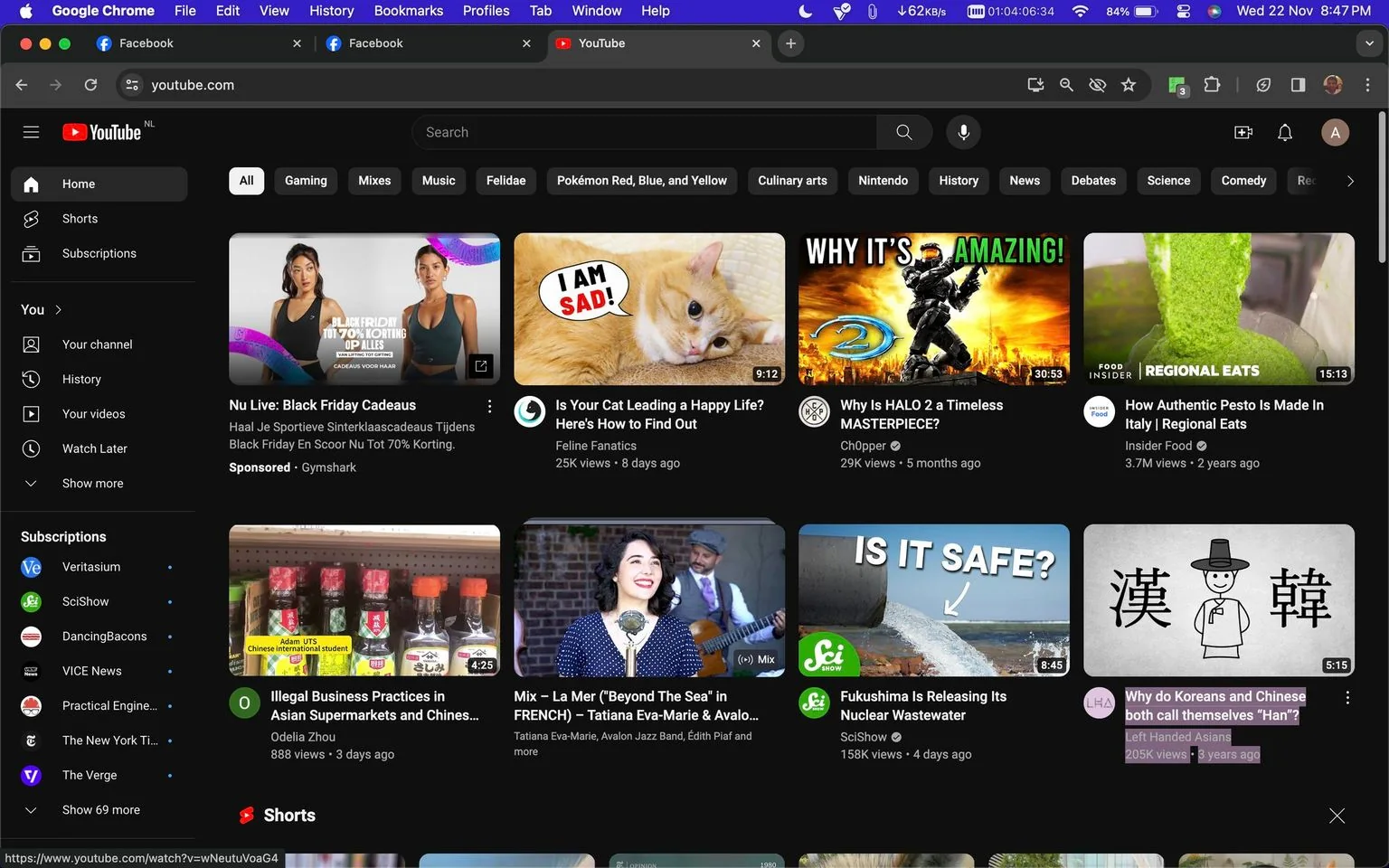Open Ch0pper channel link
Screen dimensions: 1389x868
[864, 446]
